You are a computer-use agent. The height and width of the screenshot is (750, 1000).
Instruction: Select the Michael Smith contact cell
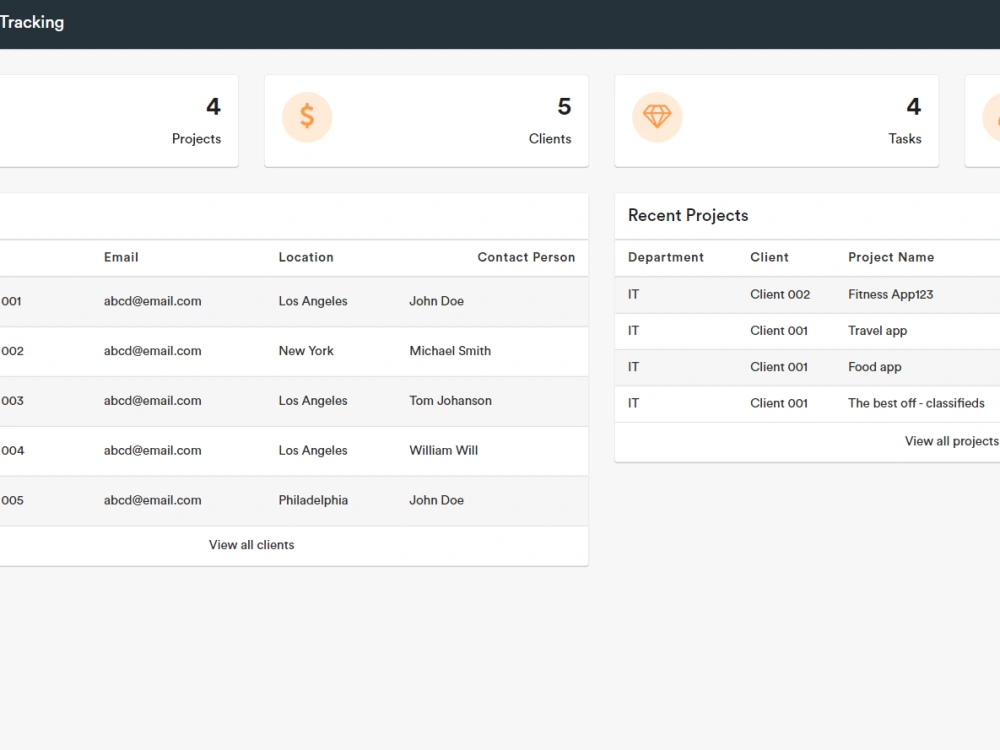pyautogui.click(x=450, y=351)
